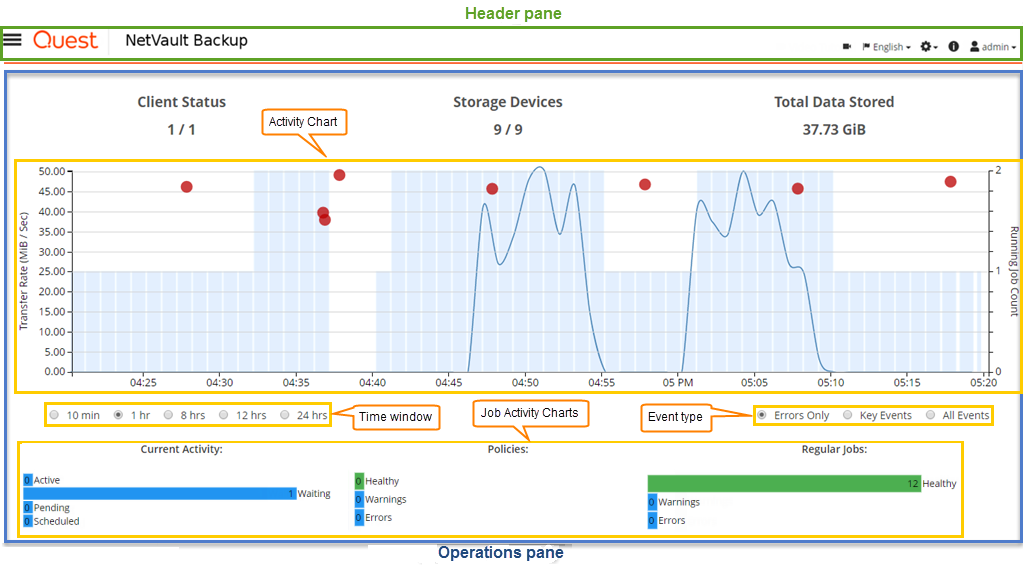Expand the admin account dropdown
This screenshot has width=1023, height=565.
(999, 47)
